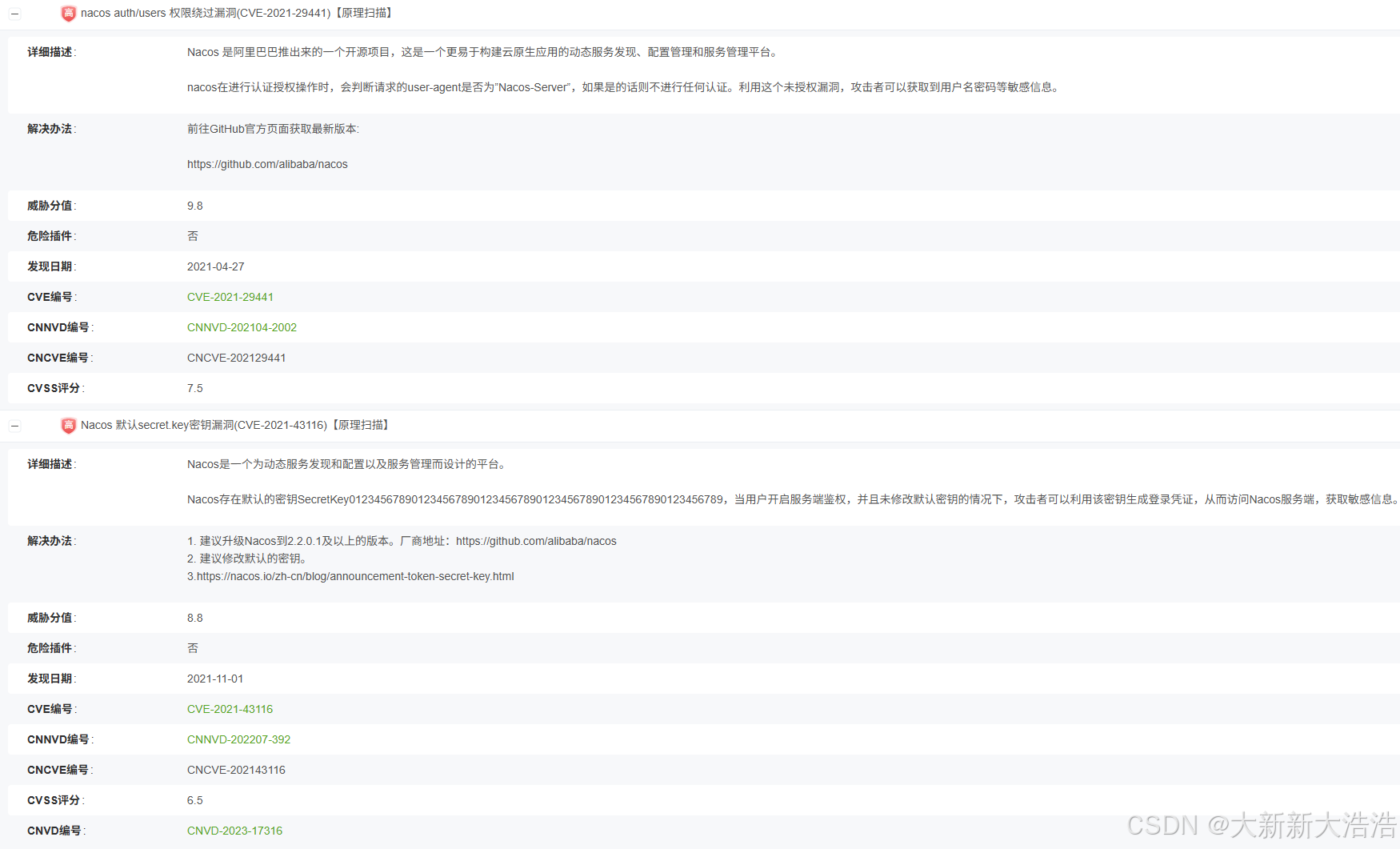Click the recommendation '建议修改默认的密钥'
This screenshot has height=849, width=1400.
coord(250,559)
